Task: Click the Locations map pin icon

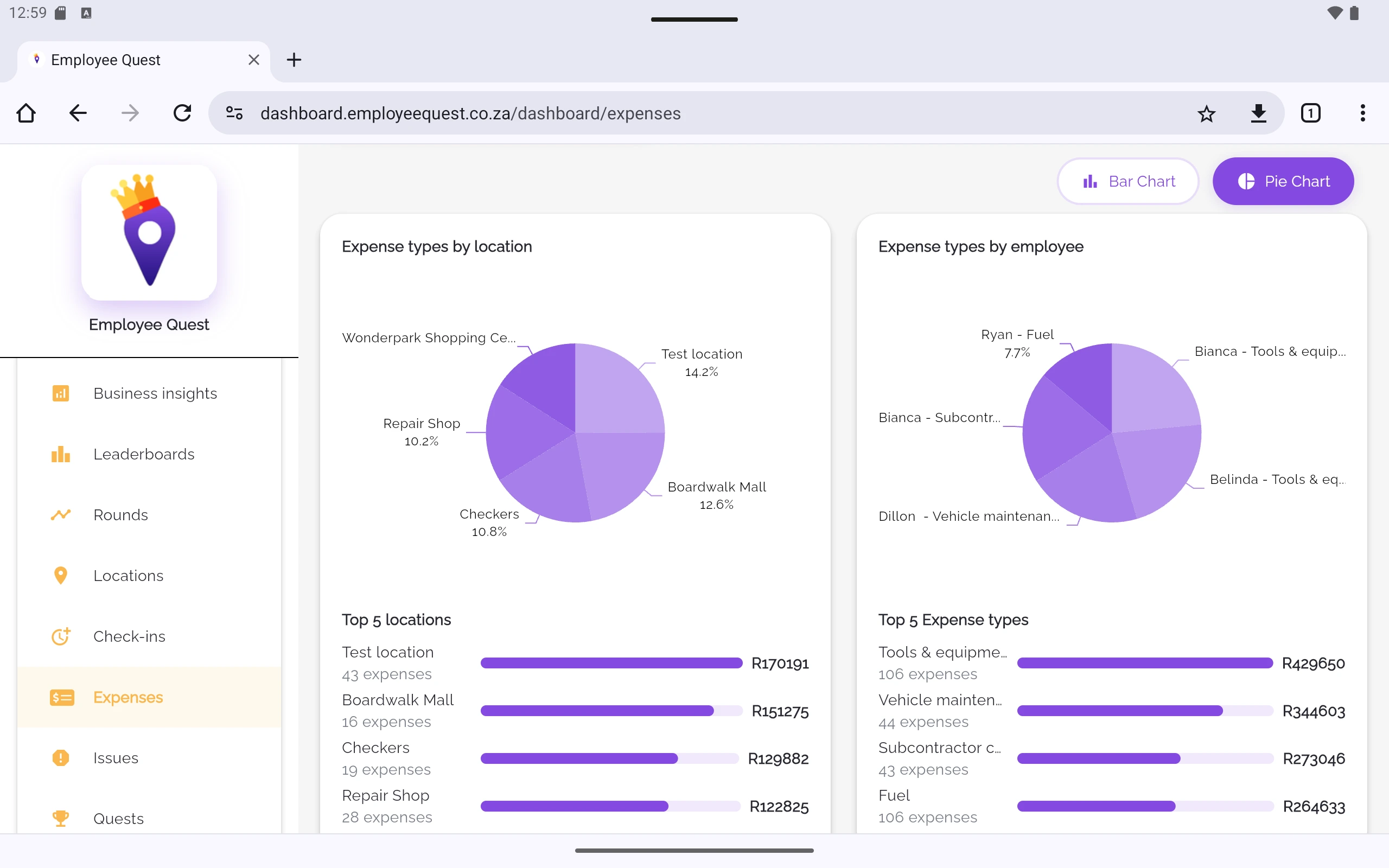Action: tap(61, 575)
